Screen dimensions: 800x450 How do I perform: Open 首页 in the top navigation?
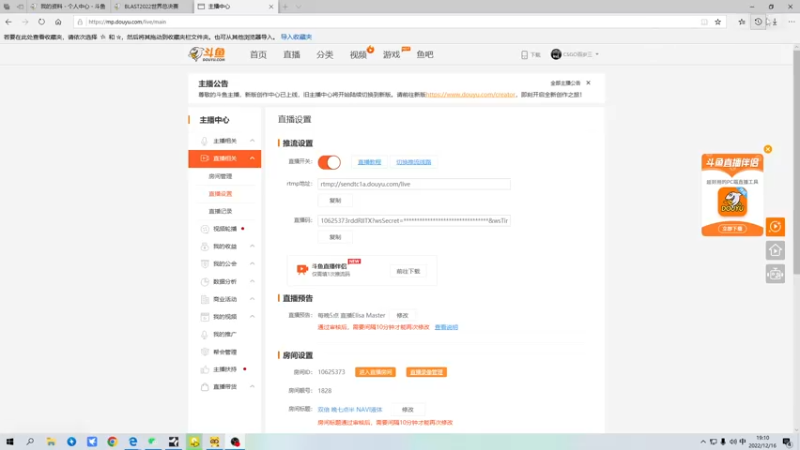[258, 55]
